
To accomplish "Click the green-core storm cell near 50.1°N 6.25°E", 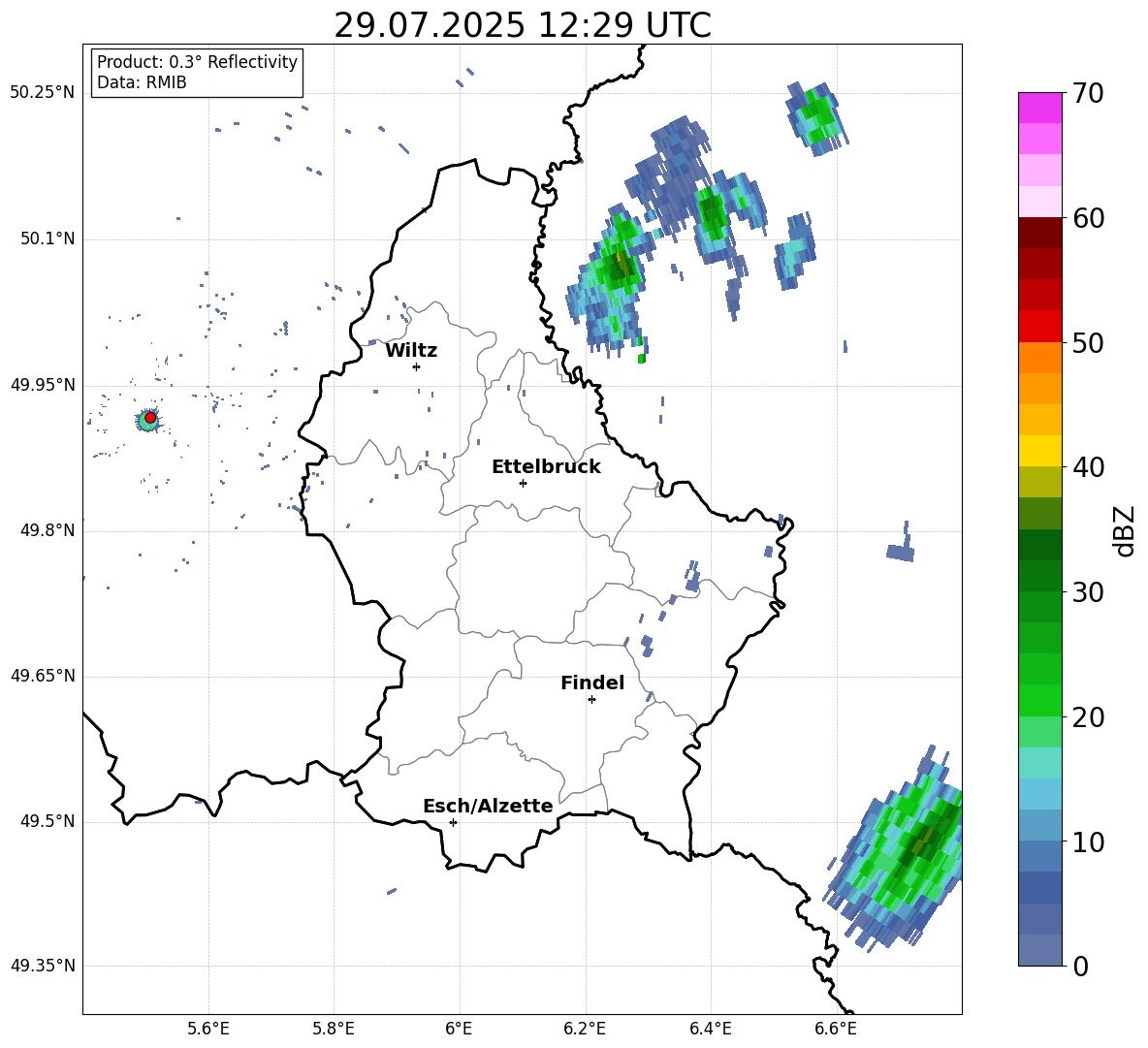I will coord(612,285).
